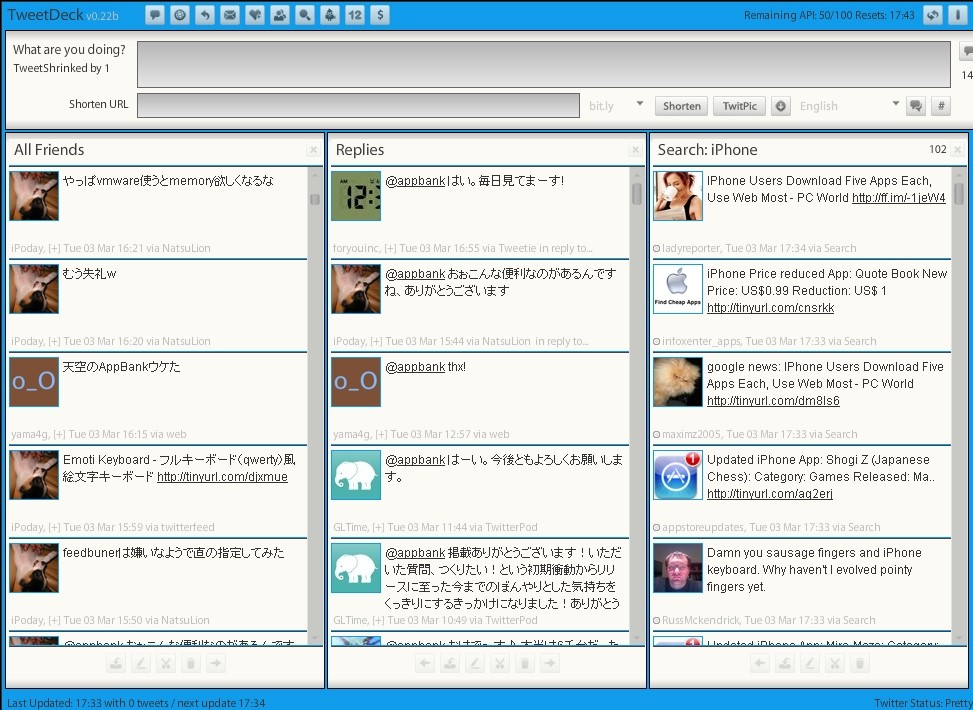Refresh using the top-right arrows icon
Viewport: 973px width, 710px height.
pos(933,15)
